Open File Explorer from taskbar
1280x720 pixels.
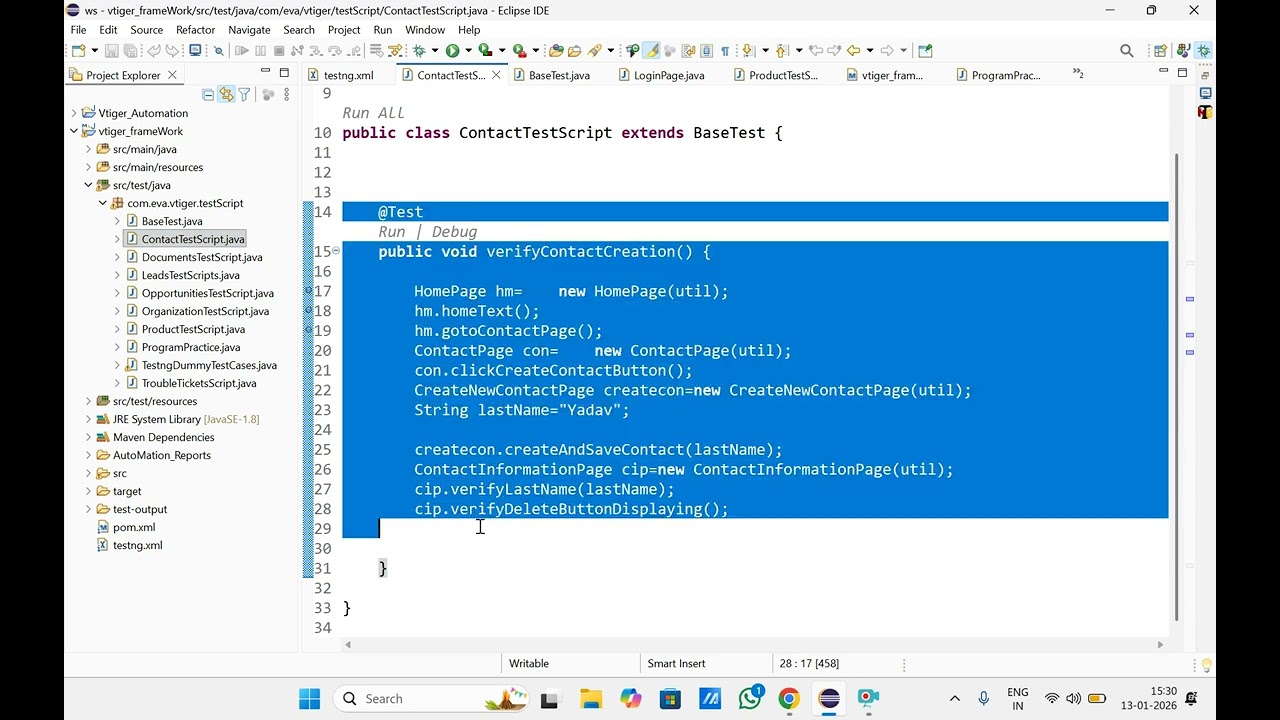click(590, 699)
